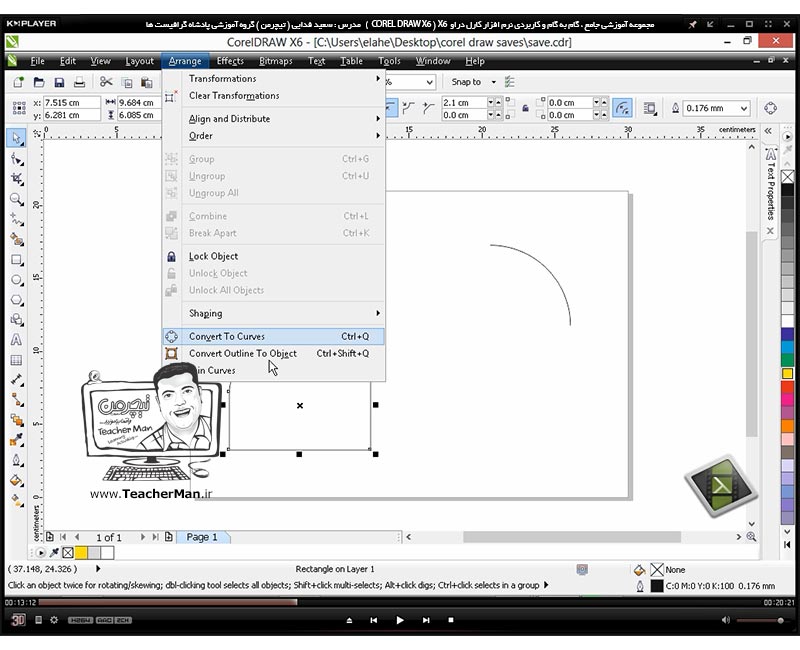
Task: Select the Fill bucket tool
Action: click(16, 480)
